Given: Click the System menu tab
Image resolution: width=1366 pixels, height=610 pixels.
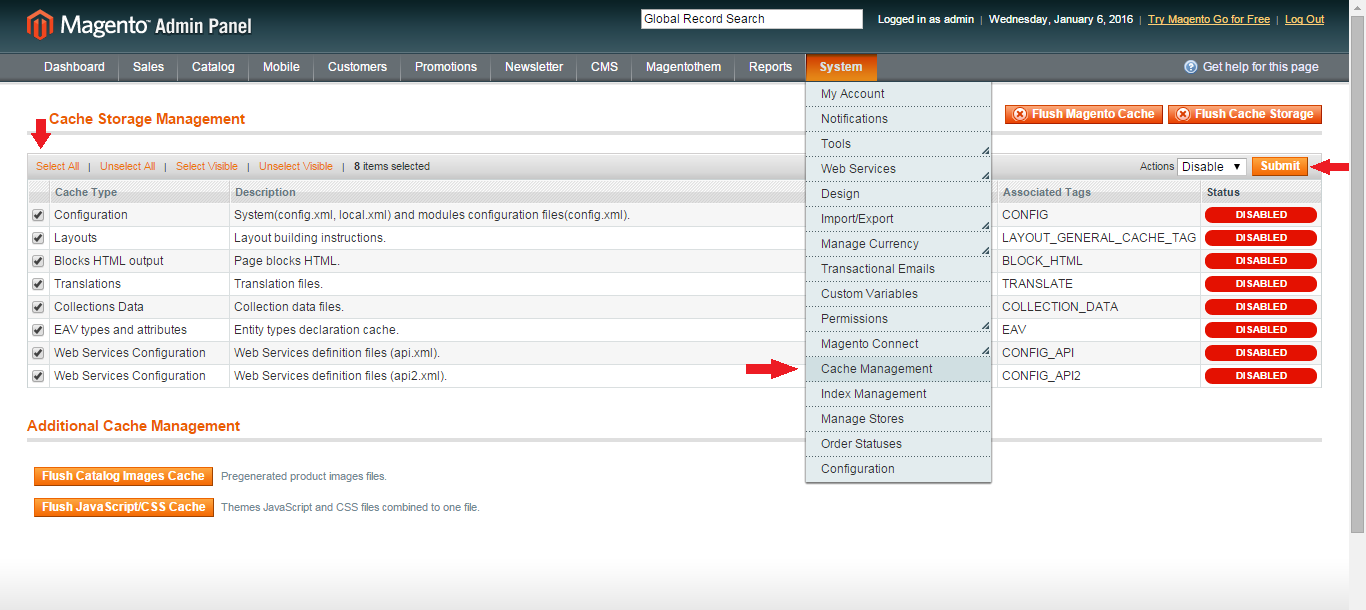Looking at the screenshot, I should [841, 67].
